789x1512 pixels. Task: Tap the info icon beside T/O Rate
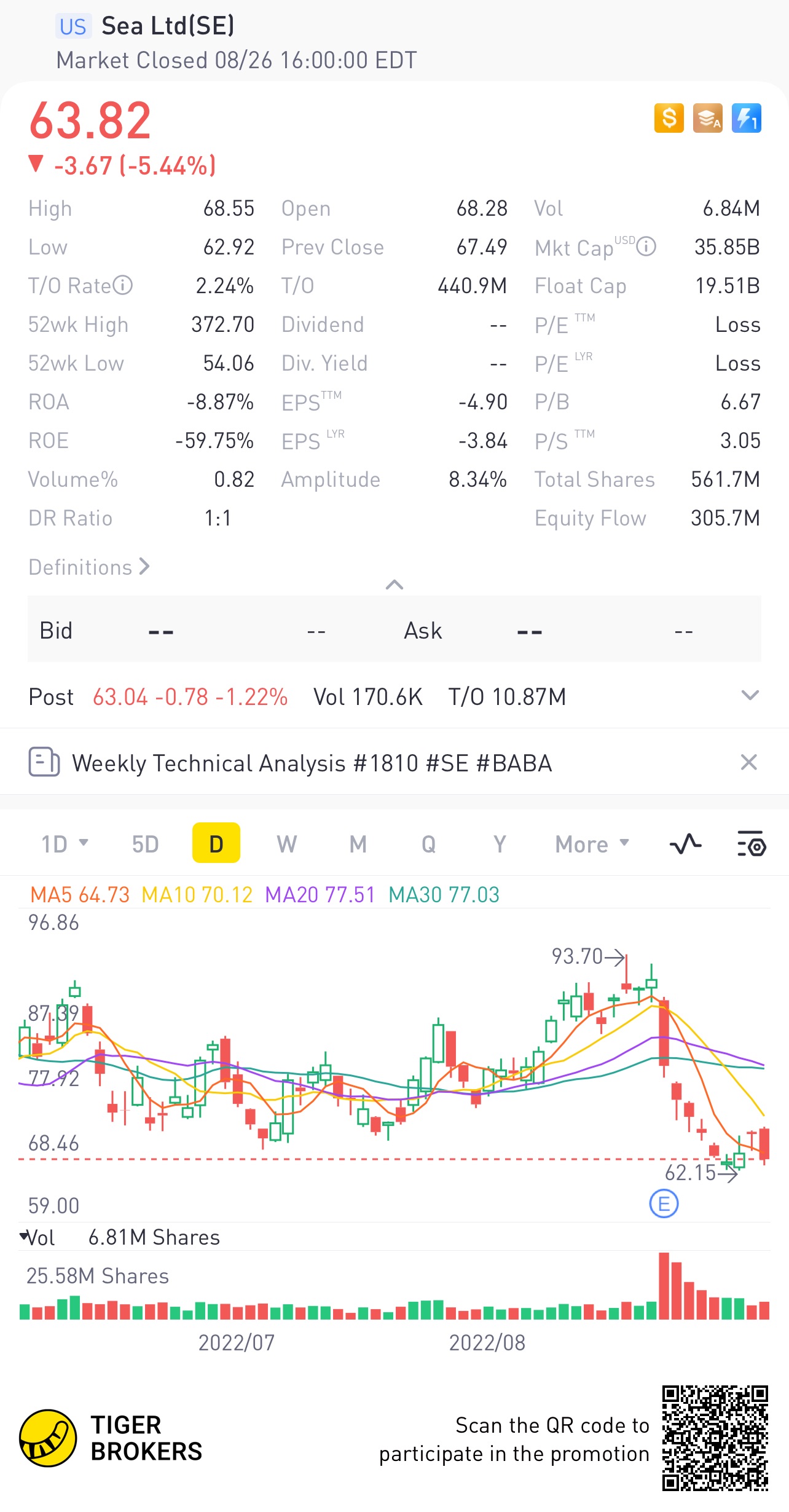pos(123,285)
